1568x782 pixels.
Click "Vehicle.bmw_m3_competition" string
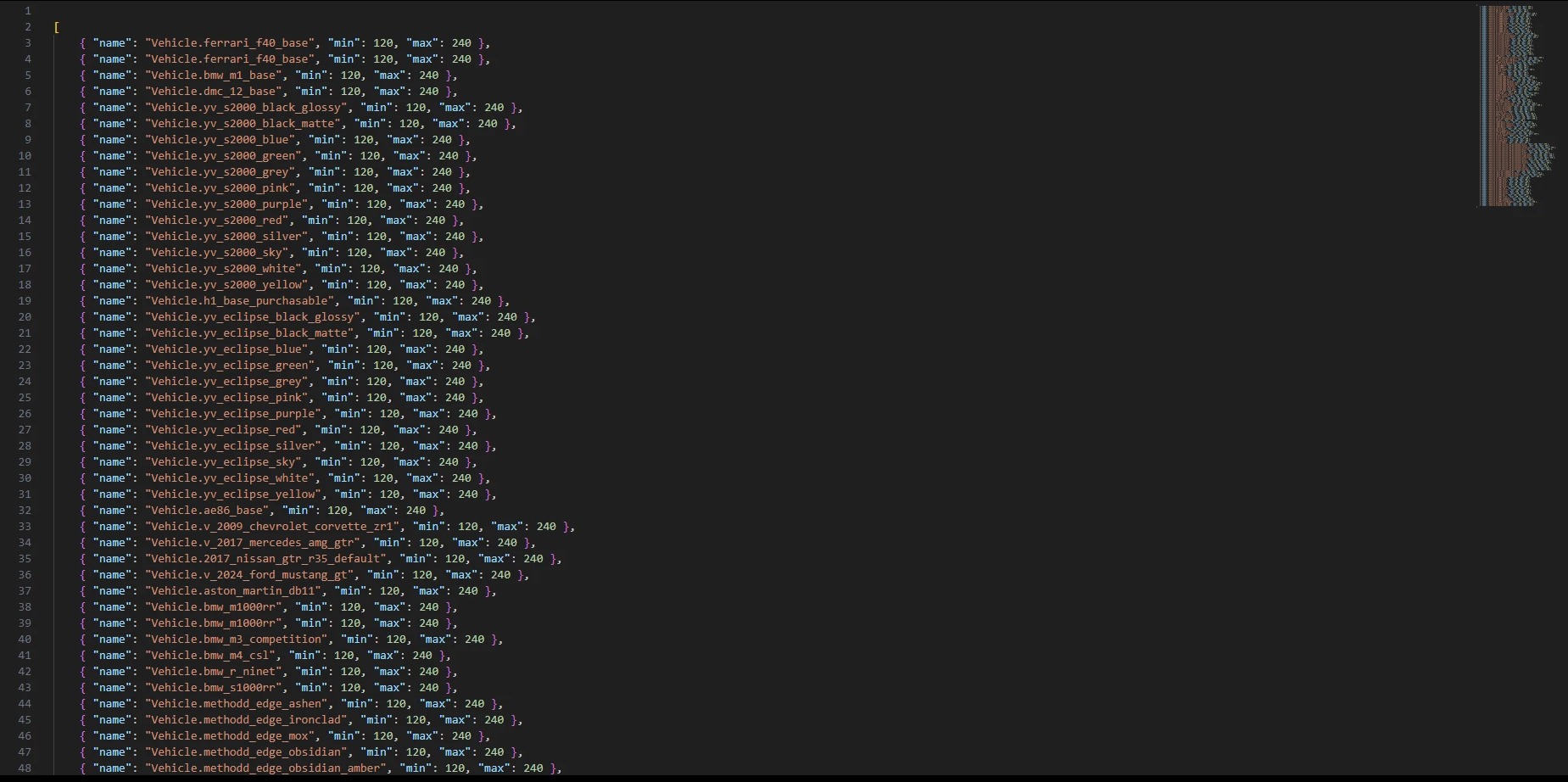click(x=237, y=640)
